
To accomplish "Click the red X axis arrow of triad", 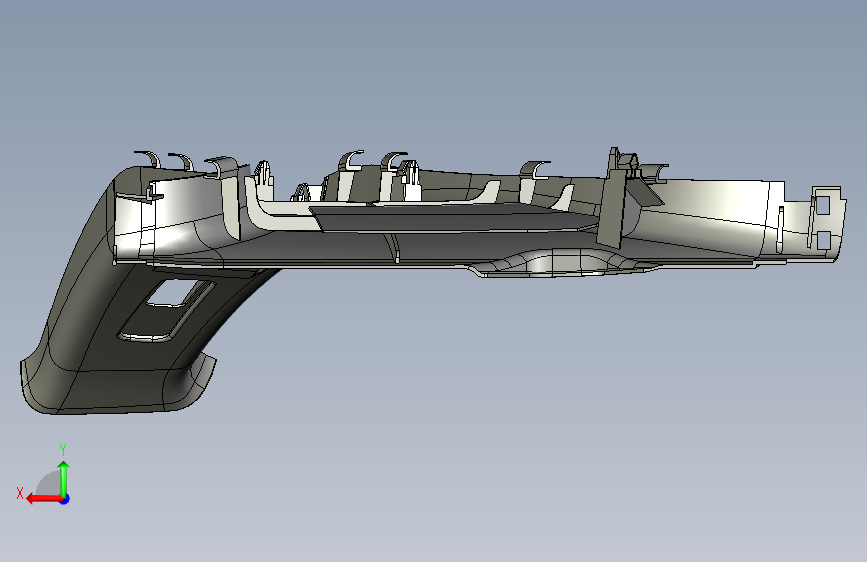I will tap(43, 499).
